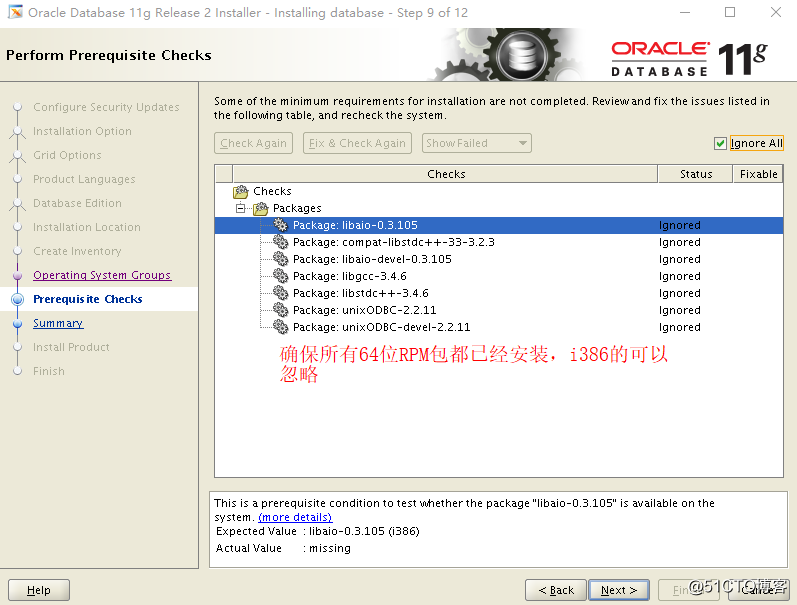797x605 pixels.
Task: Click the Prerequisite Checks step bullet
Action: point(18,299)
